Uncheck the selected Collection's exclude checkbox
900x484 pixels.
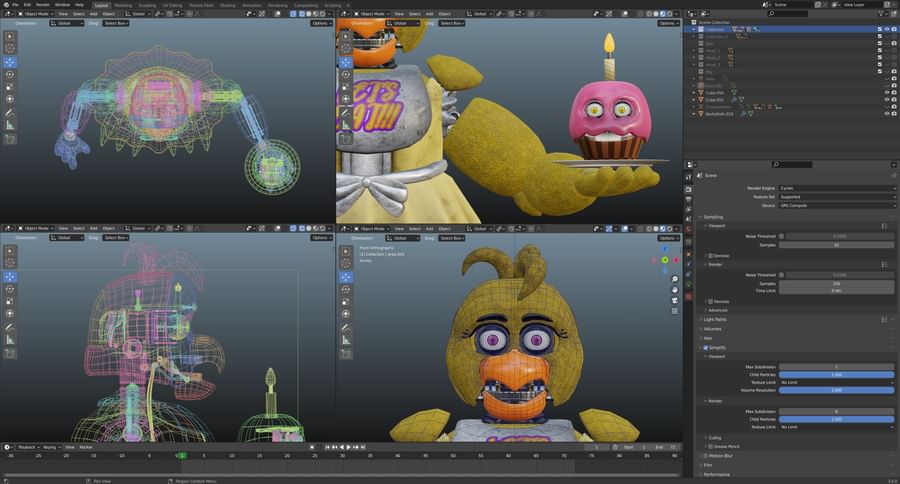pyautogui.click(x=879, y=29)
